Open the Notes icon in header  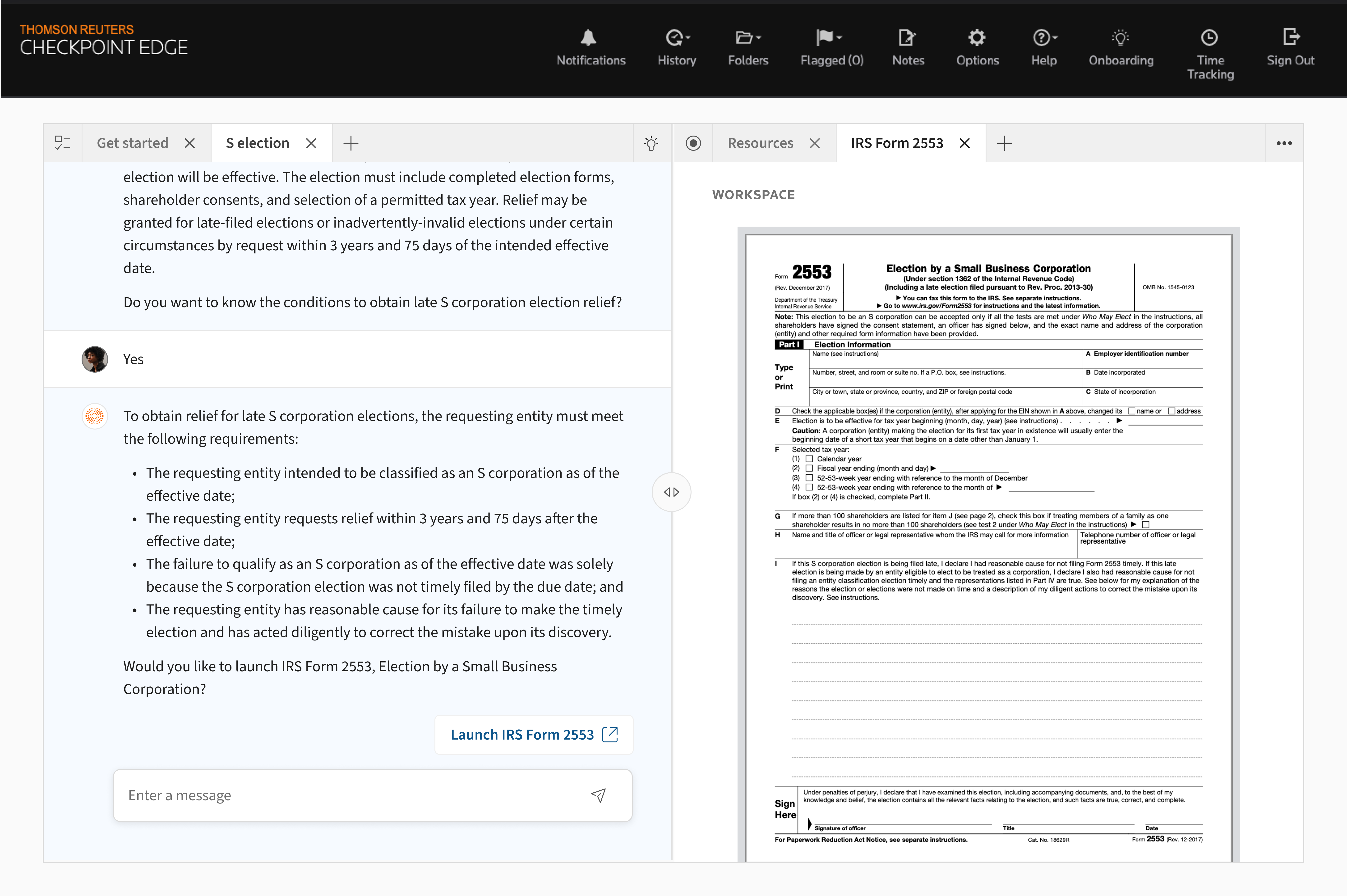[907, 38]
